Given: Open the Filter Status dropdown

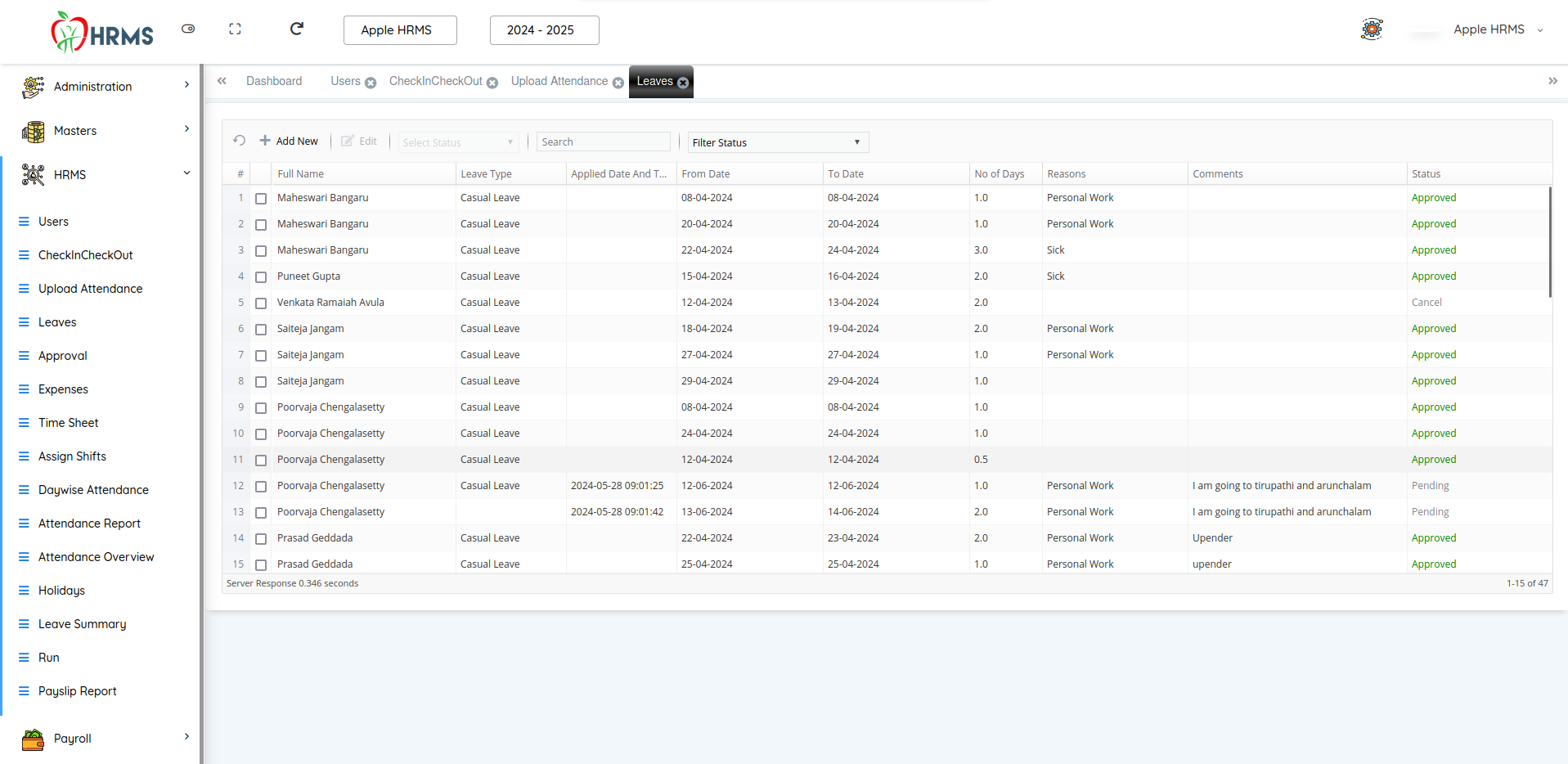Looking at the screenshot, I should (x=778, y=142).
